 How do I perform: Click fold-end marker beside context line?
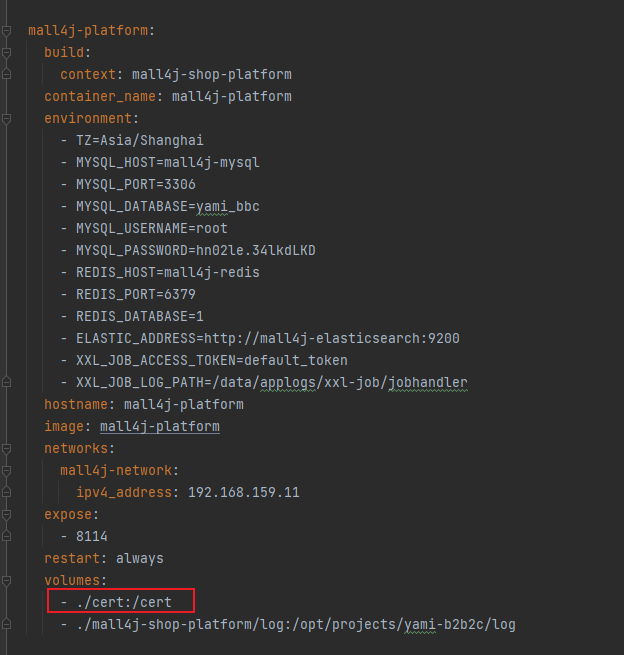point(7,75)
